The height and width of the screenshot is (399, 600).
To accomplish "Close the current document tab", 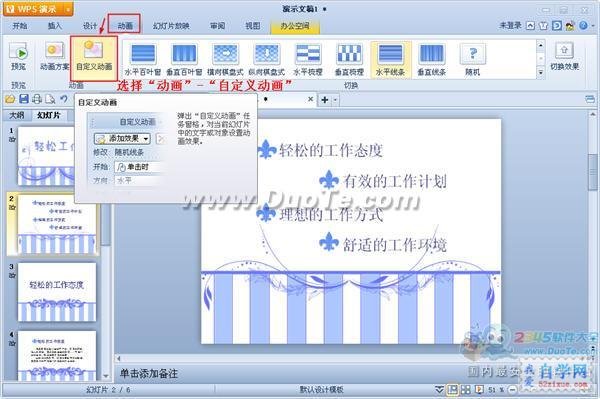I will 310,99.
